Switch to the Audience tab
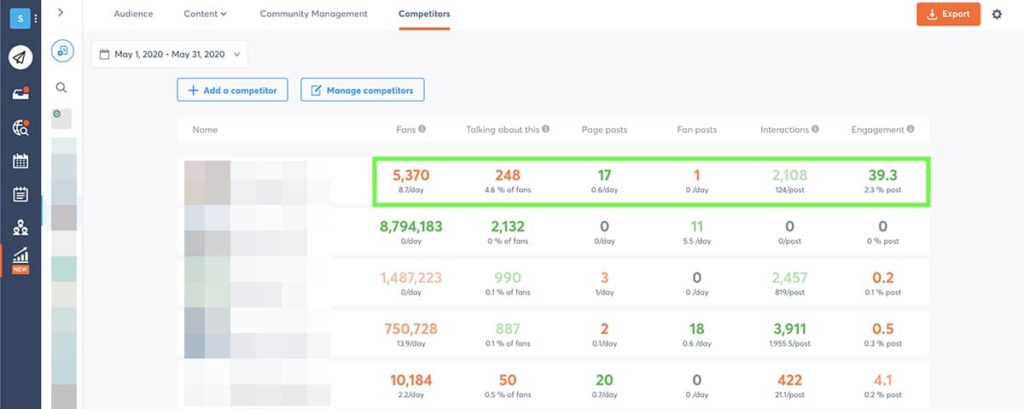1024x409 pixels. click(134, 14)
